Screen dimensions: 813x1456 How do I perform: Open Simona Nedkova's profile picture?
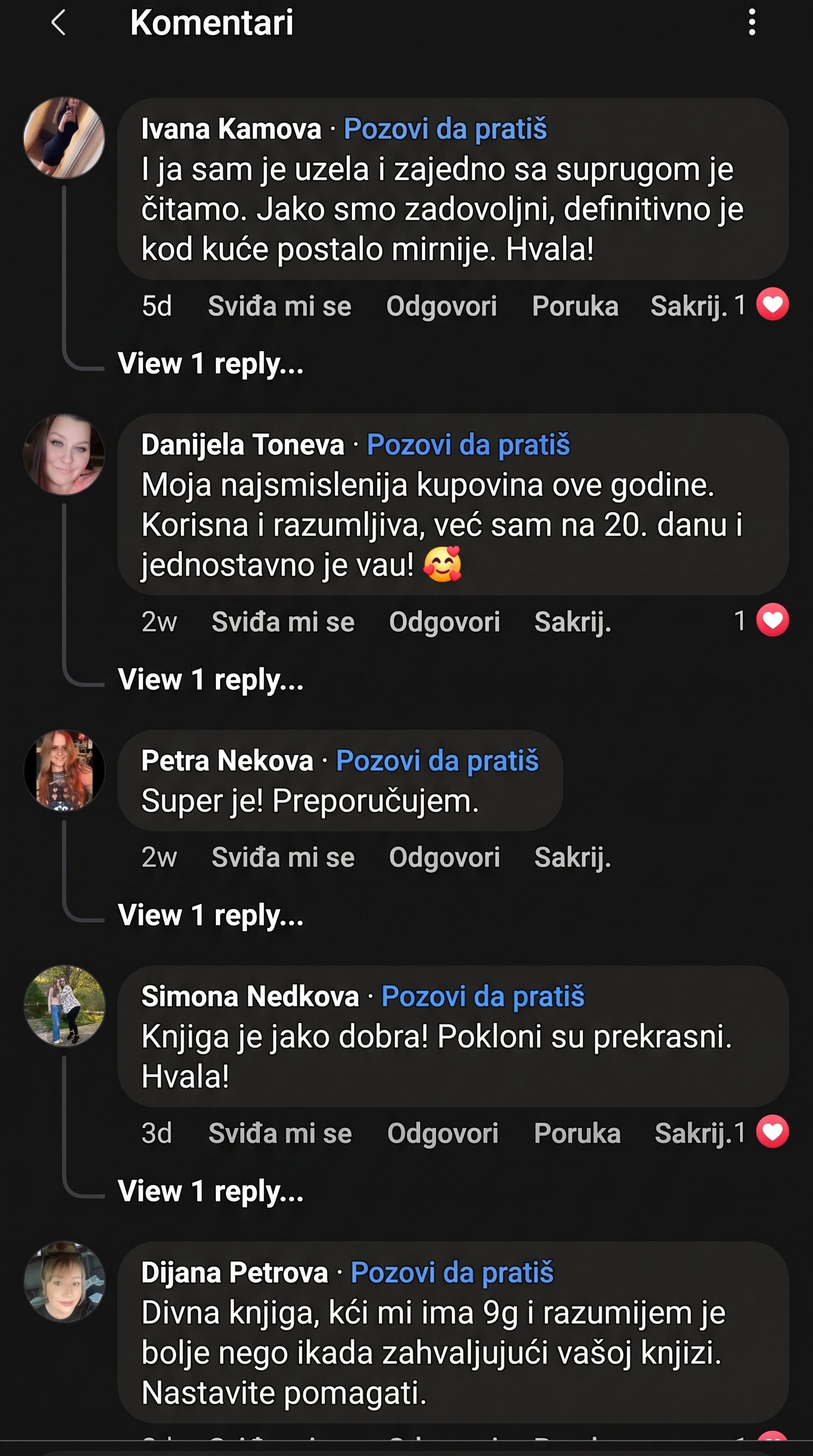click(x=64, y=1006)
